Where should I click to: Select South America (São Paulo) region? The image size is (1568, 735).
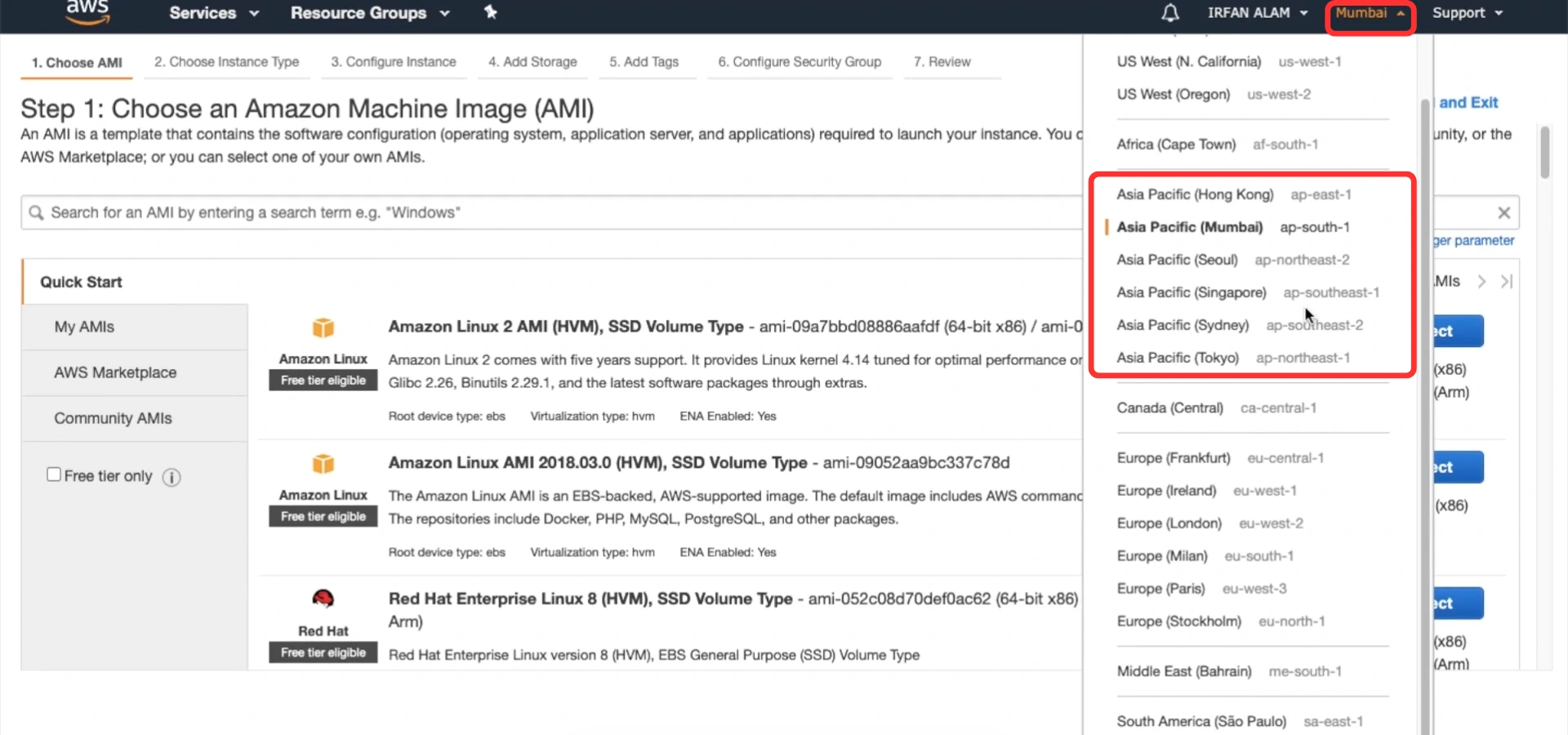[x=1240, y=722]
